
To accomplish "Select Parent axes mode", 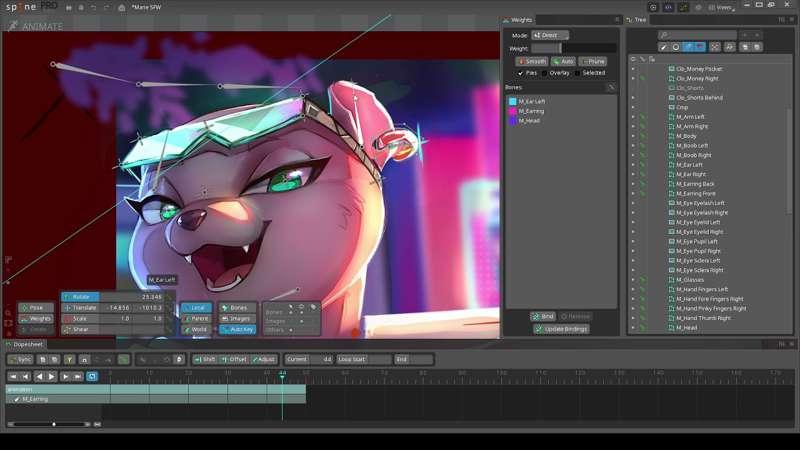I will coord(196,318).
